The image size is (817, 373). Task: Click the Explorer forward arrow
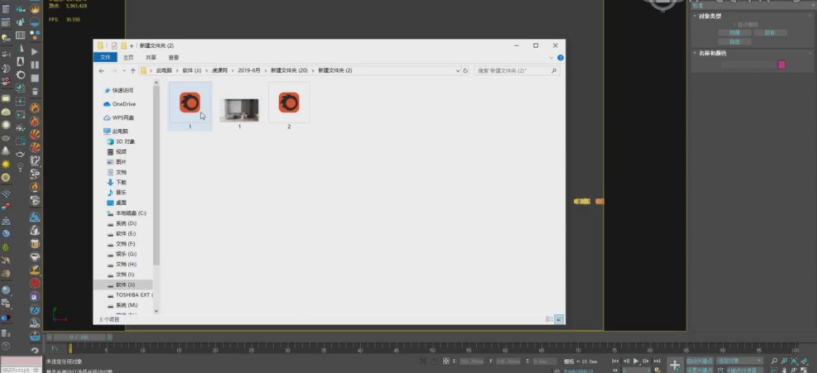(x=114, y=70)
